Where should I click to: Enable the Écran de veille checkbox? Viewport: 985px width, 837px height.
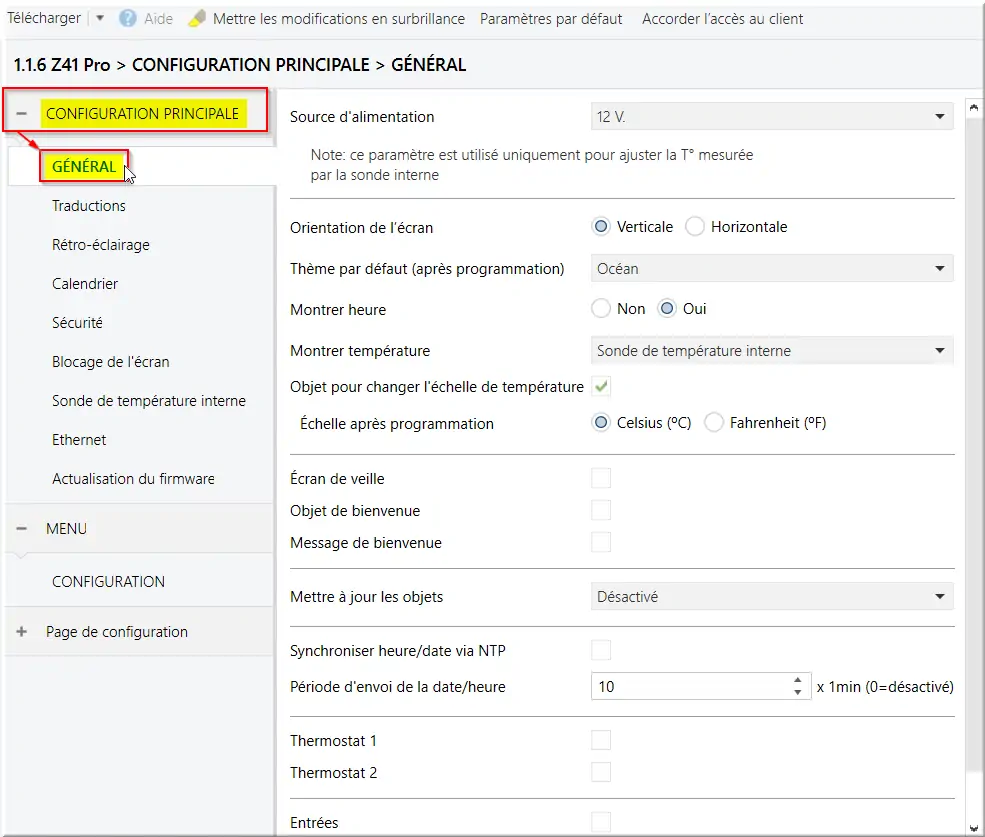point(601,479)
